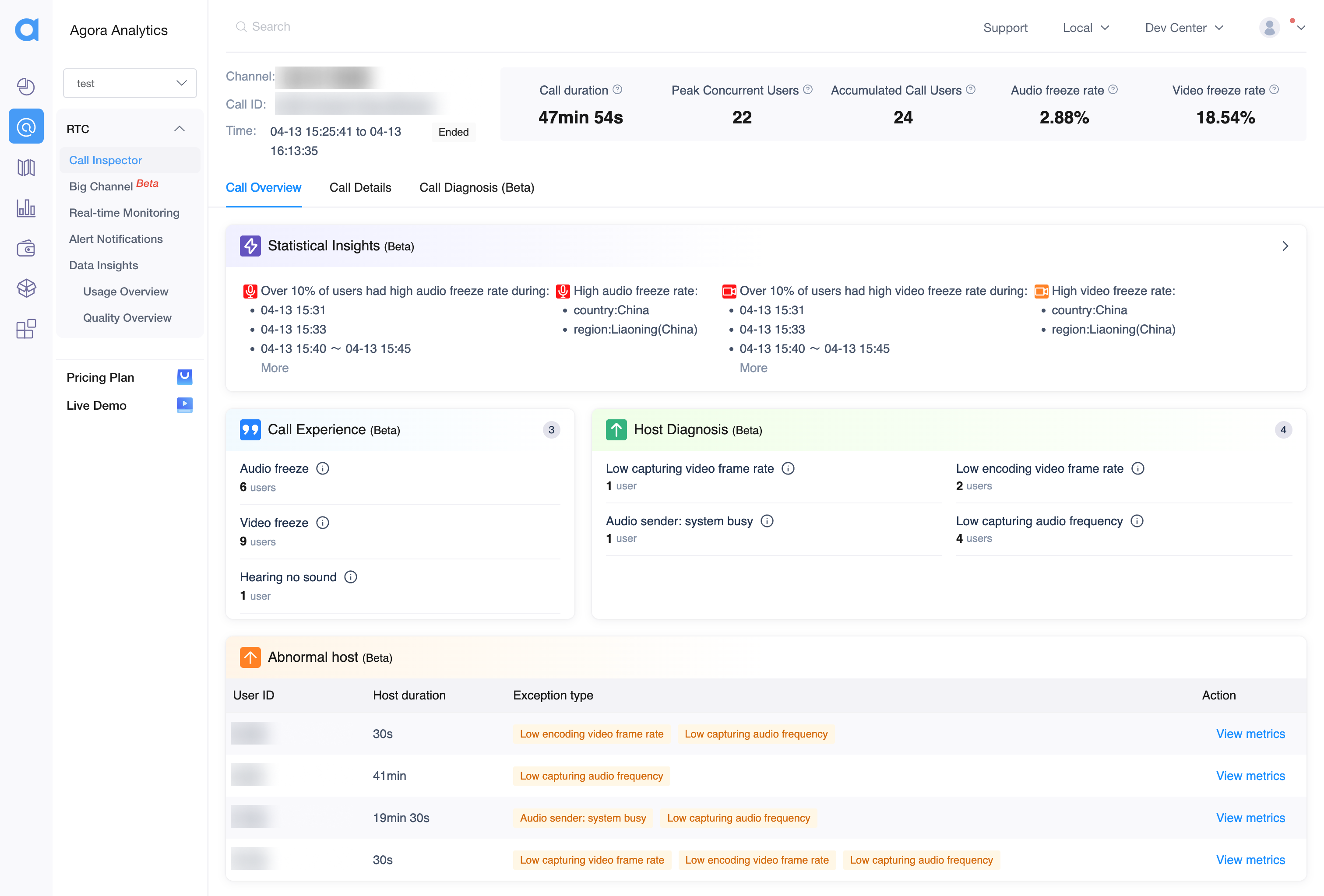
Task: Click View metrics for the 41min host
Action: click(1250, 776)
